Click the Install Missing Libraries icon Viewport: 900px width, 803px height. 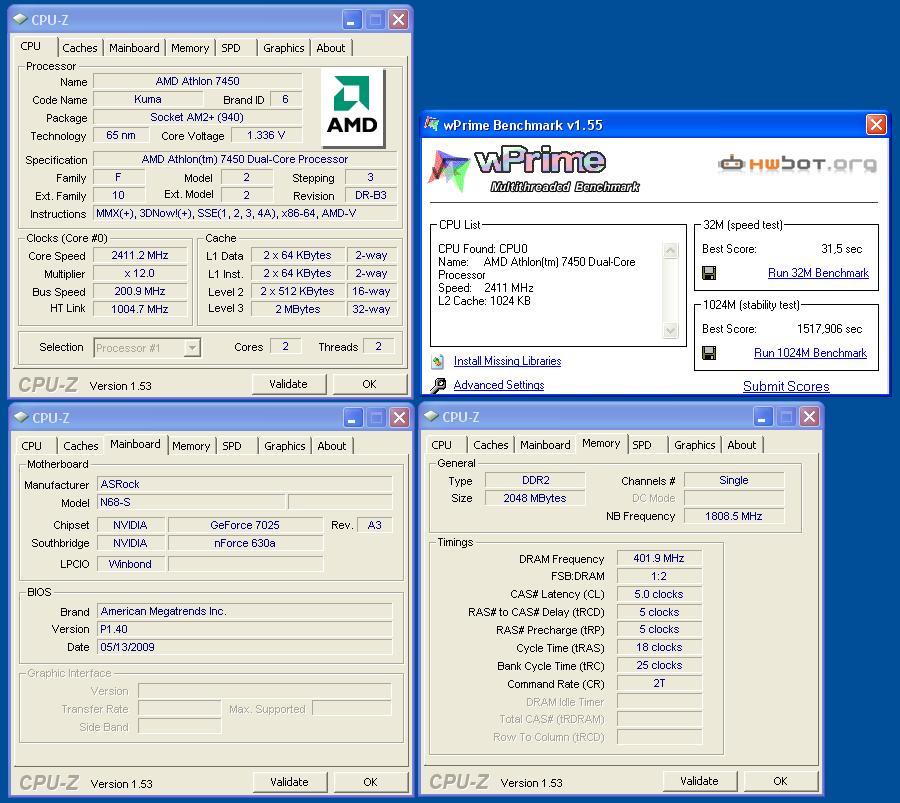pyautogui.click(x=438, y=361)
